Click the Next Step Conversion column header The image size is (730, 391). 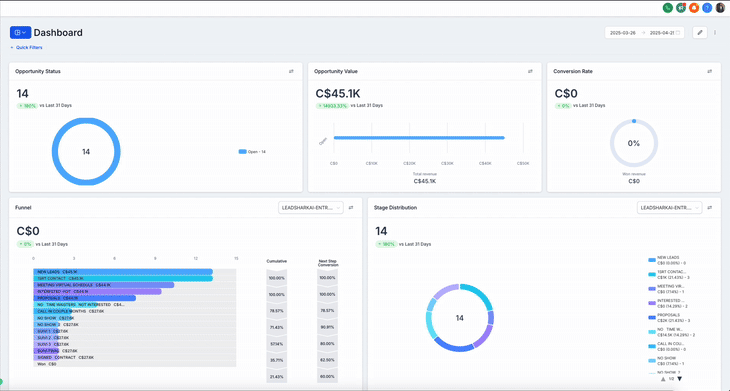pos(328,263)
